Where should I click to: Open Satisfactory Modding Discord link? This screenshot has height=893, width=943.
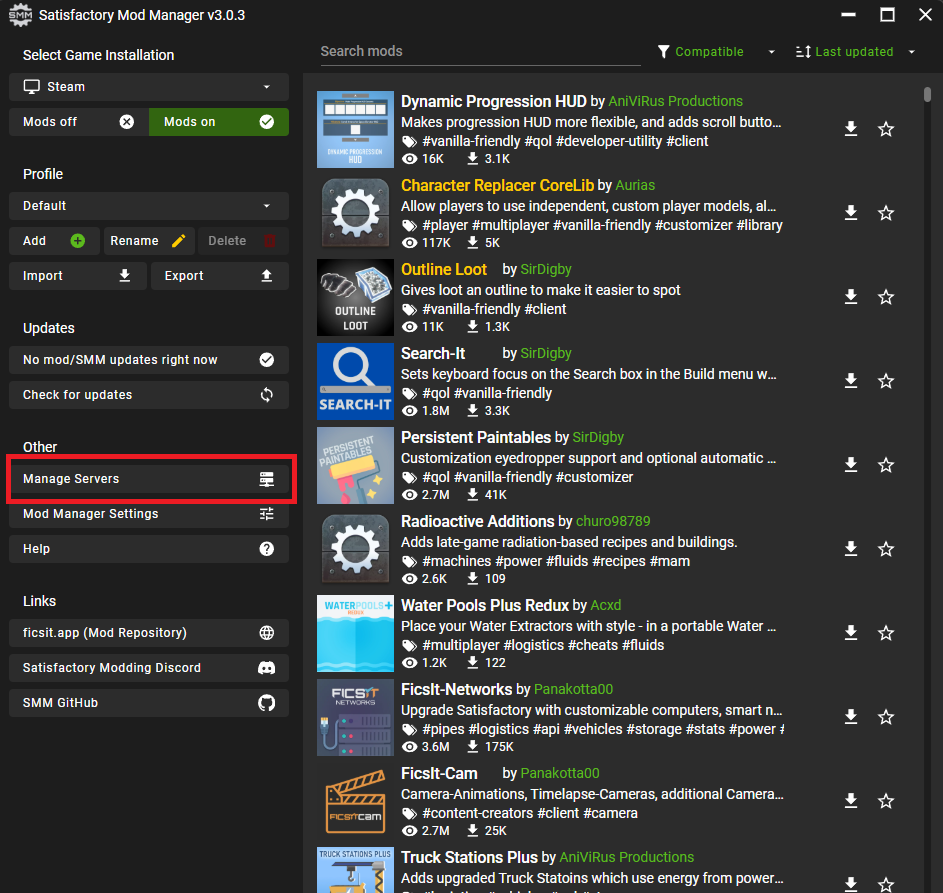149,668
